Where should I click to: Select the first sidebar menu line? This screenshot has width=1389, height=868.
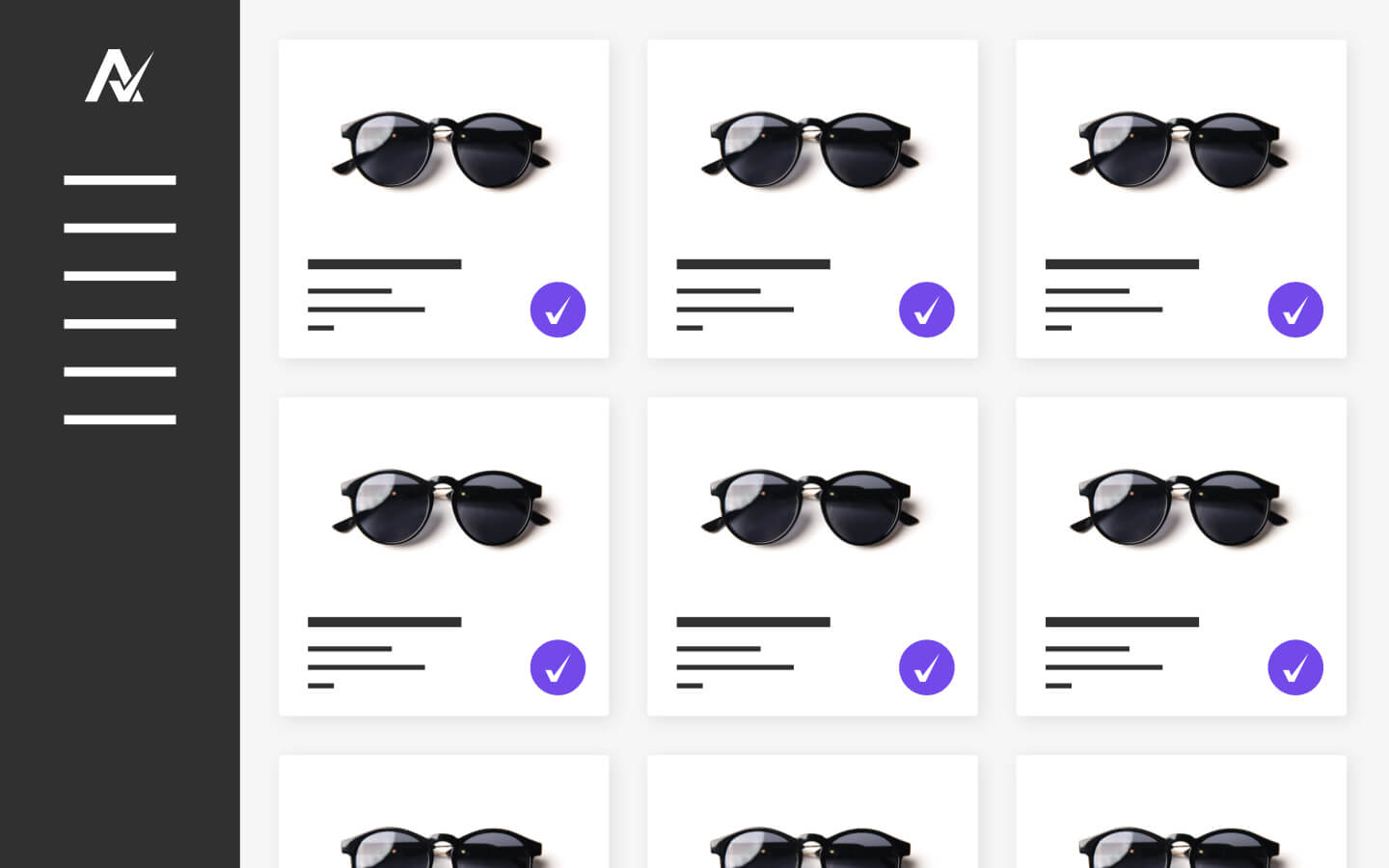point(120,180)
